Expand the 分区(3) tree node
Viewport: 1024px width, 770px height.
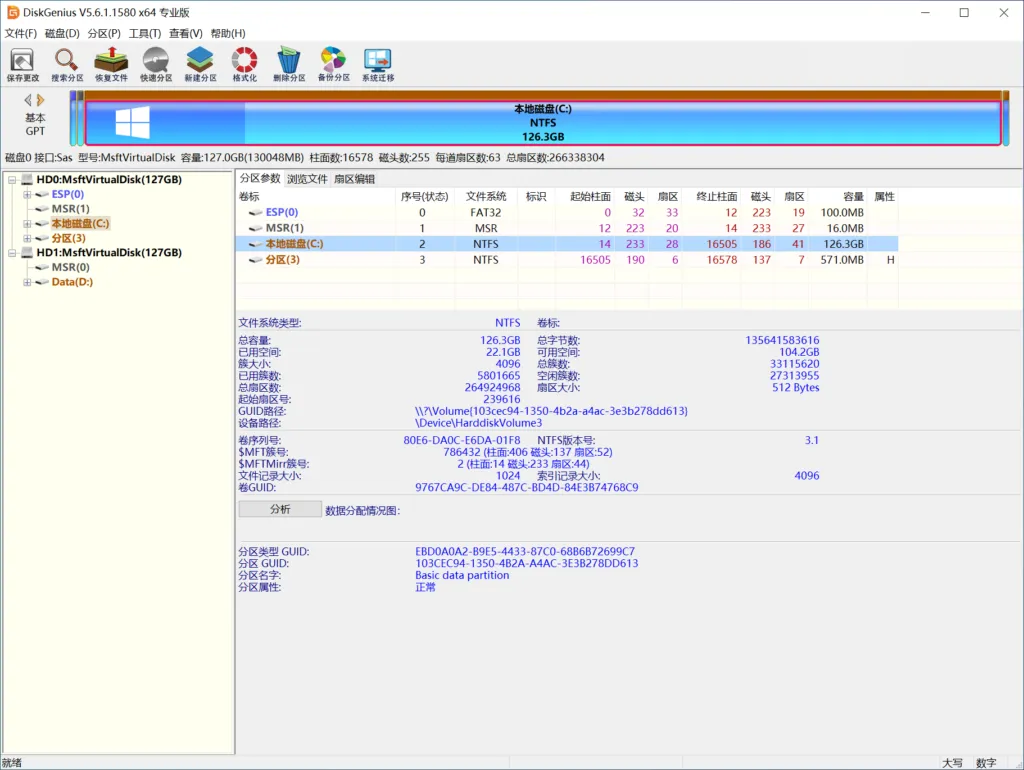point(27,238)
